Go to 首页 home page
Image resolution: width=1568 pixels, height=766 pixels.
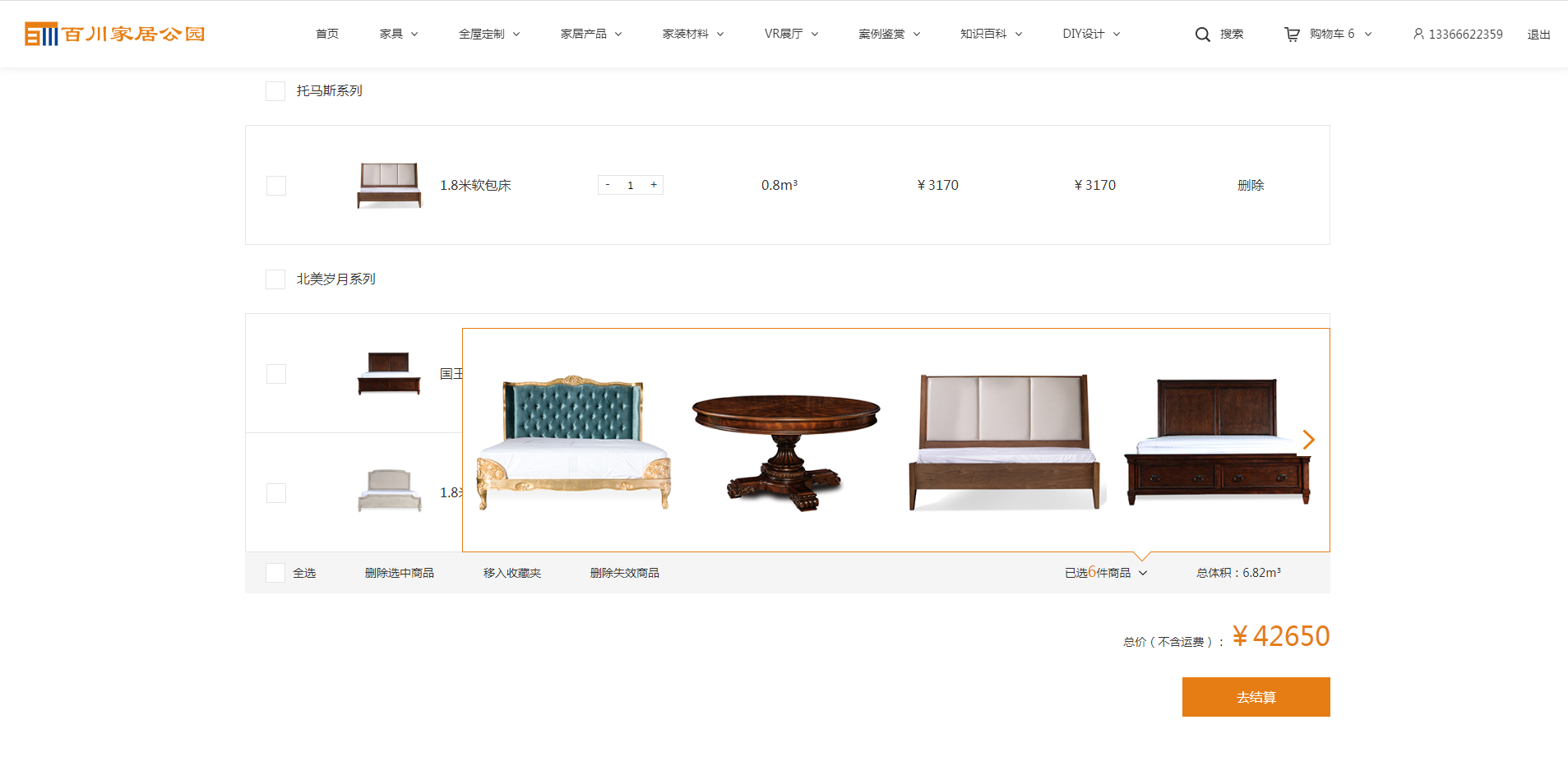click(327, 34)
